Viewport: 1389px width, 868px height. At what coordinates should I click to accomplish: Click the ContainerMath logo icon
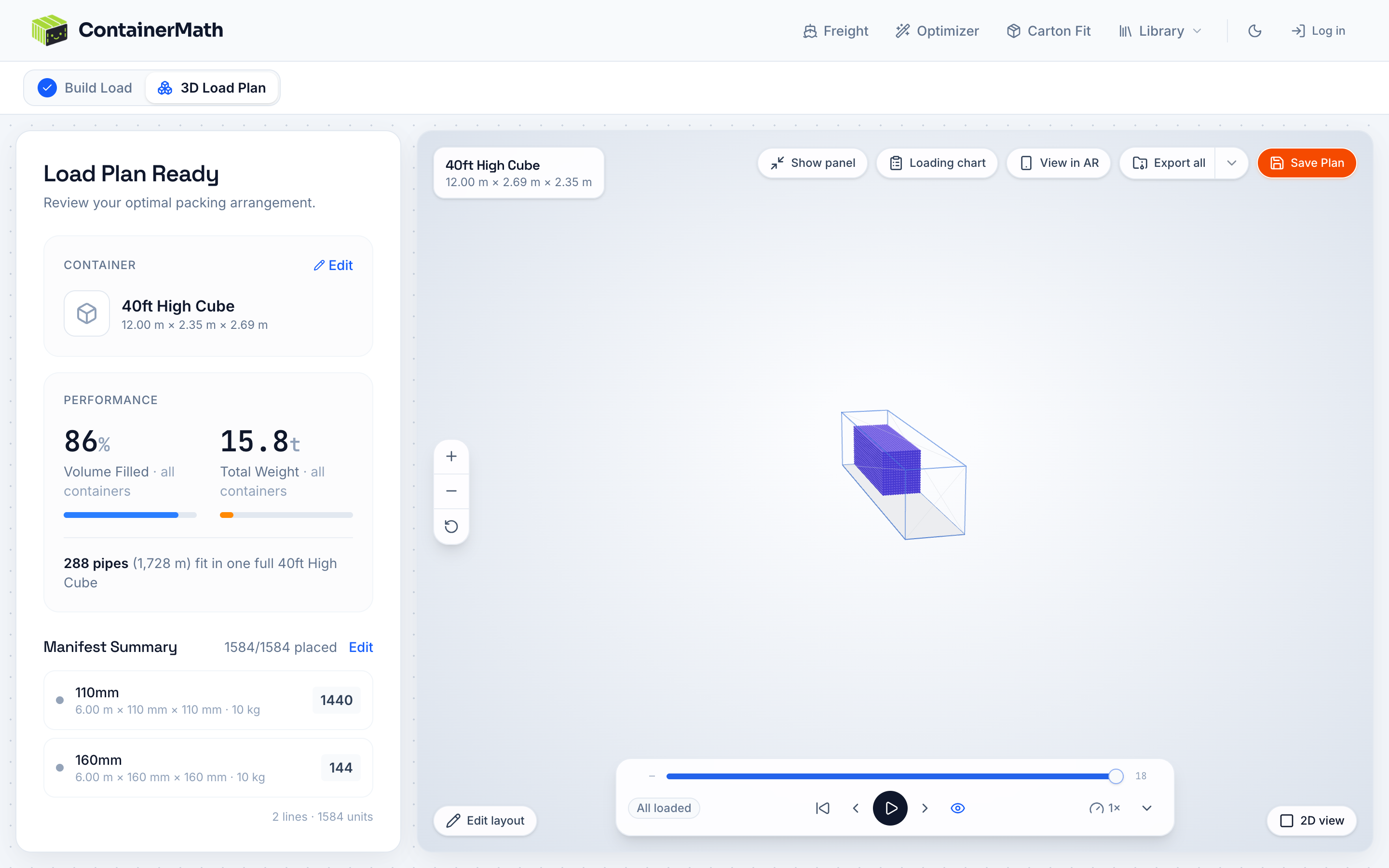(49, 30)
